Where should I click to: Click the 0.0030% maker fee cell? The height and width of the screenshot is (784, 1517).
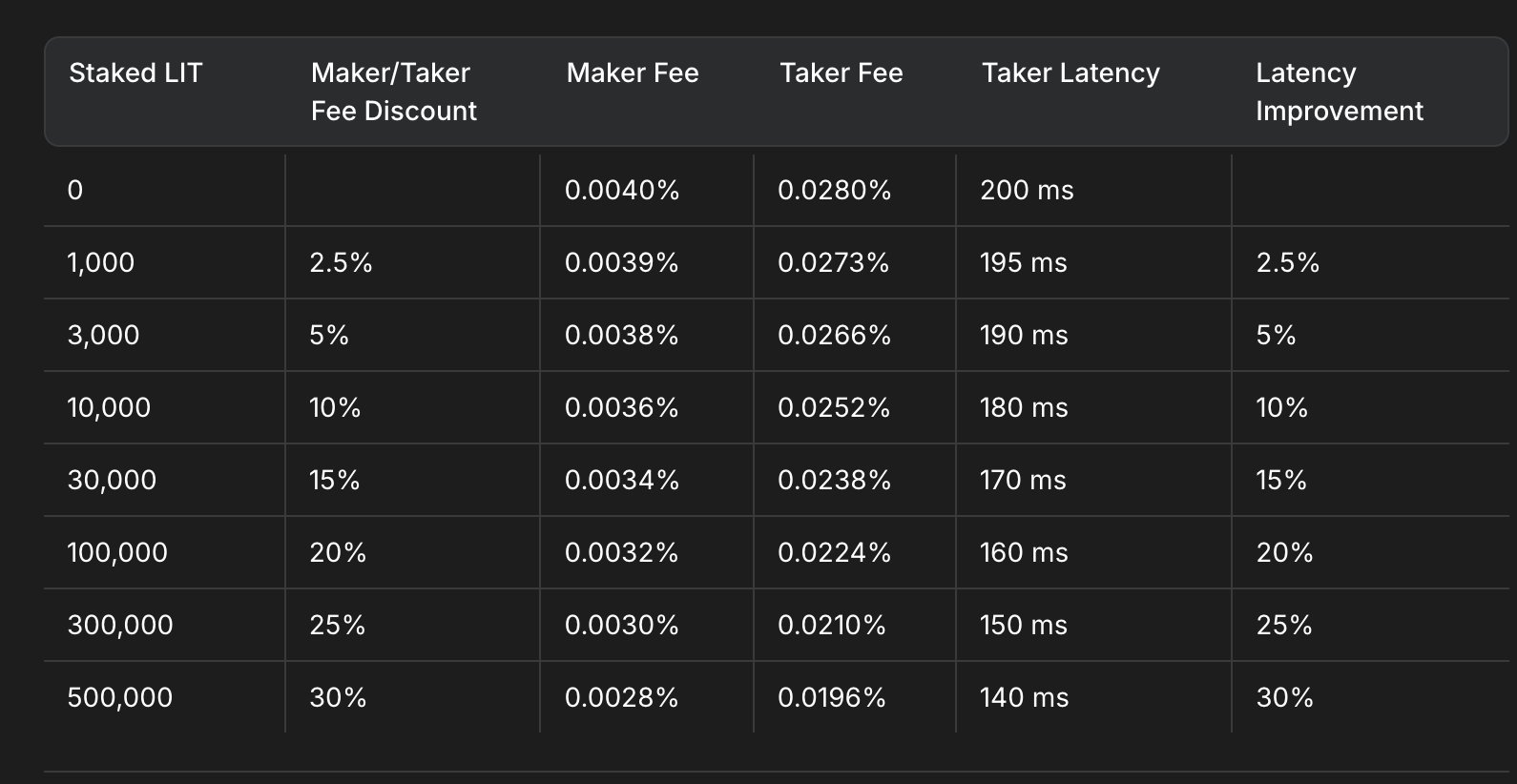point(622,625)
